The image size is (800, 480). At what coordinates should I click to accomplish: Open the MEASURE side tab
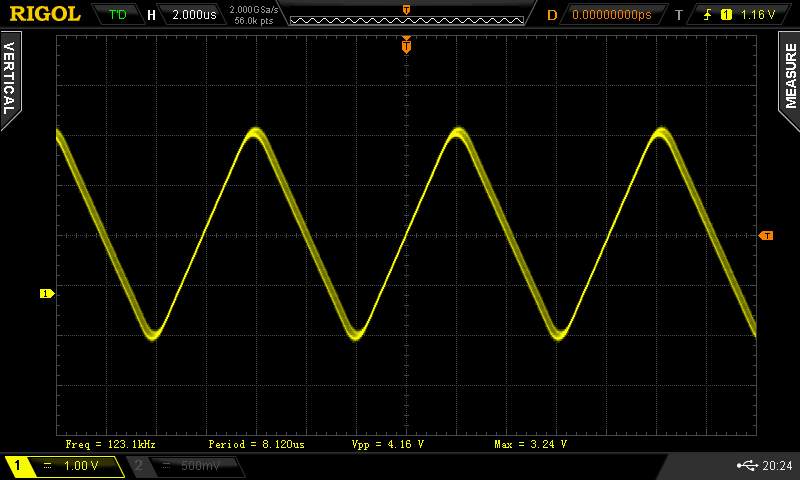click(x=789, y=75)
